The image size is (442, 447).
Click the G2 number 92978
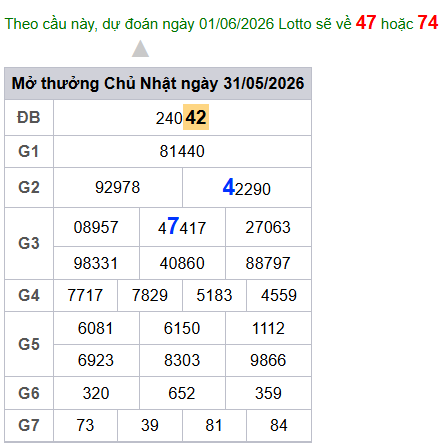[x=118, y=187]
